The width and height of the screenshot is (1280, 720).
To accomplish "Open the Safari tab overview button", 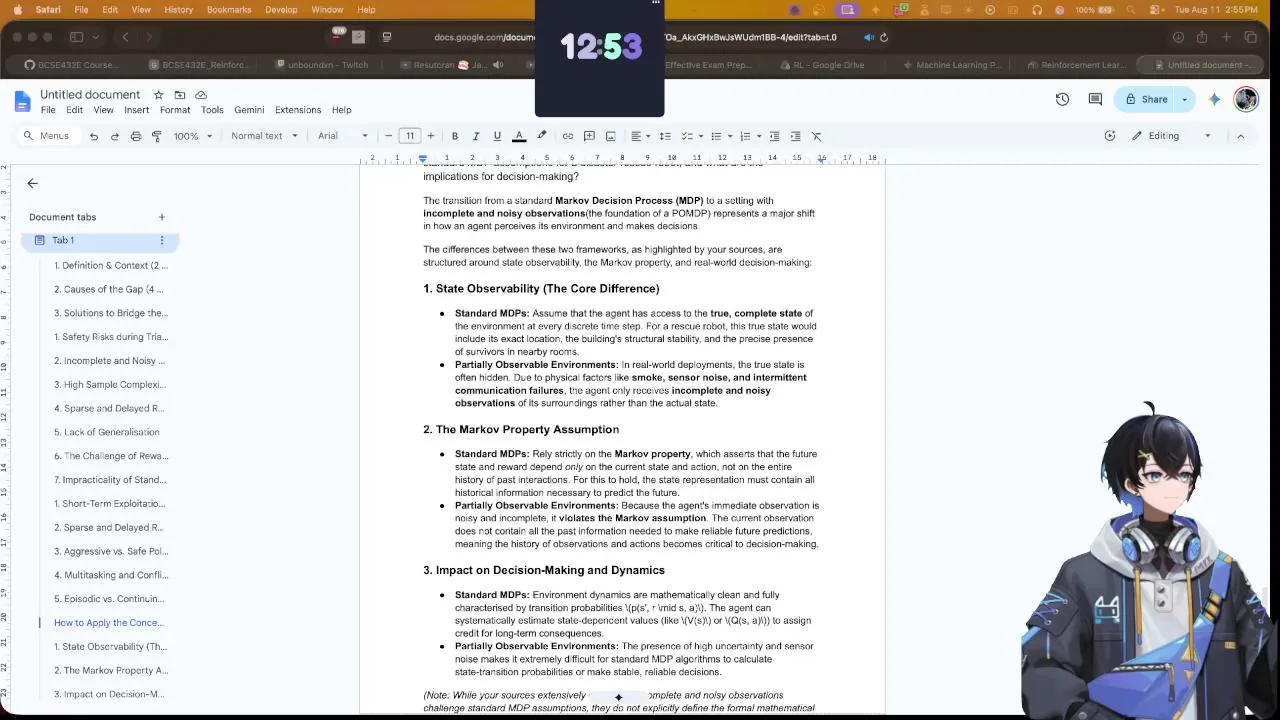I will tap(1251, 37).
